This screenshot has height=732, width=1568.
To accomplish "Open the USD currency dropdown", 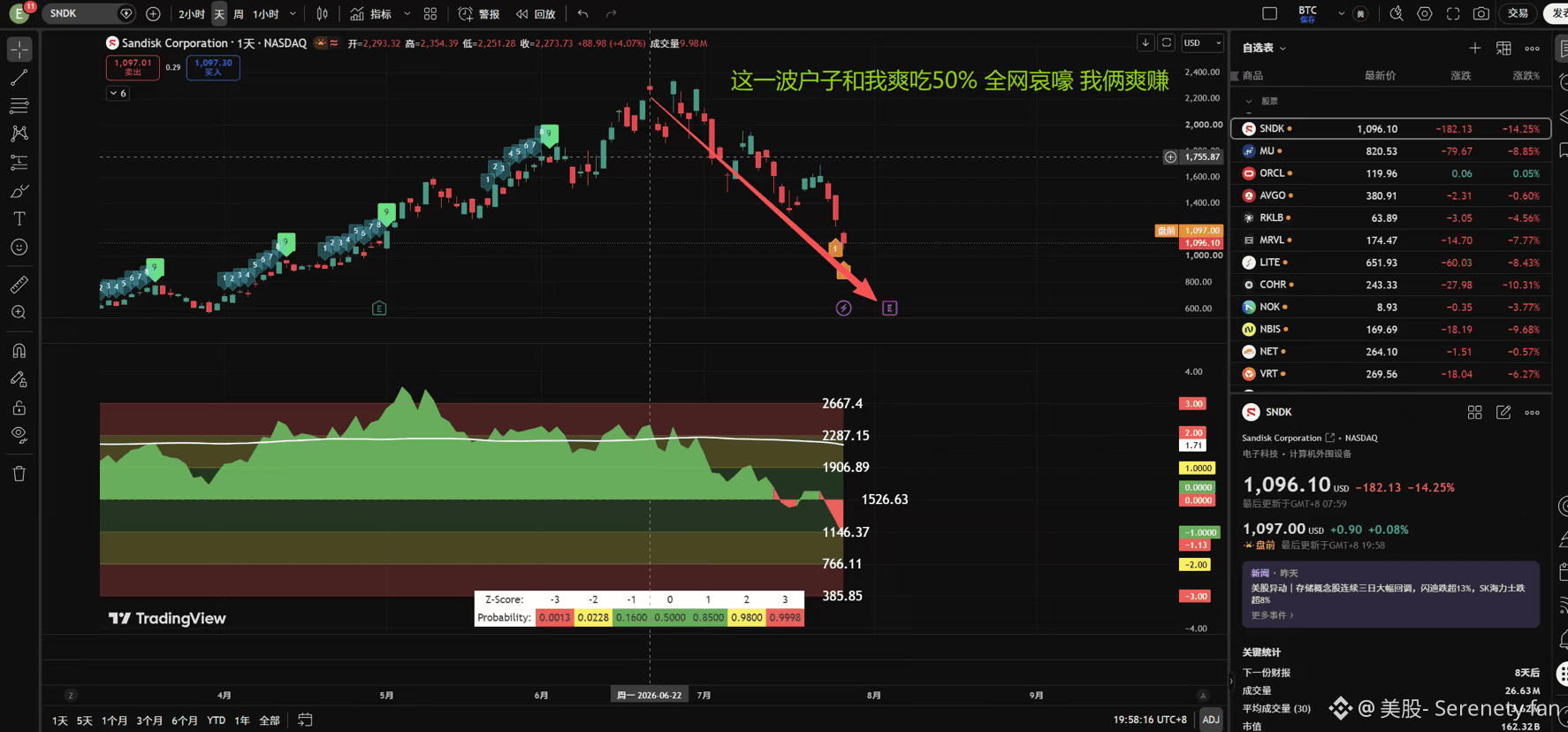I will (x=1203, y=42).
